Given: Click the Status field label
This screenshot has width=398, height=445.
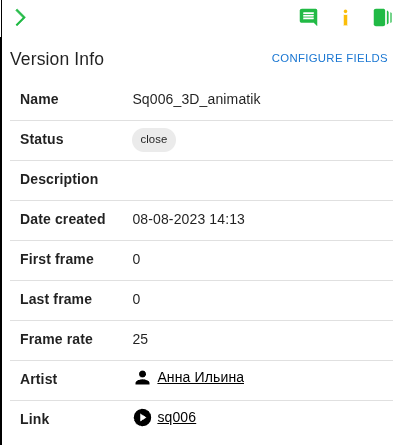Looking at the screenshot, I should [42, 139].
